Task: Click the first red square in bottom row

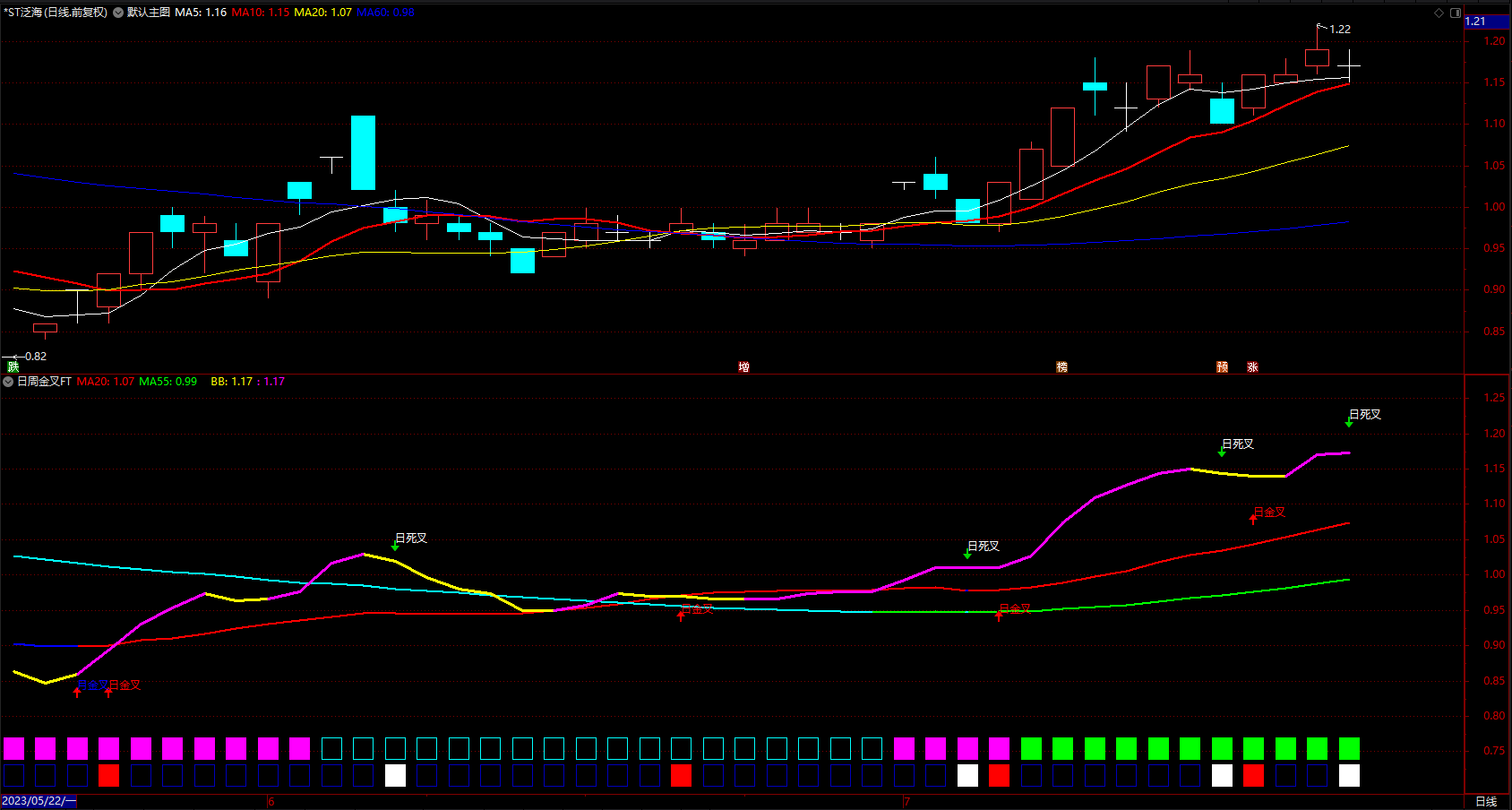Action: click(x=108, y=776)
